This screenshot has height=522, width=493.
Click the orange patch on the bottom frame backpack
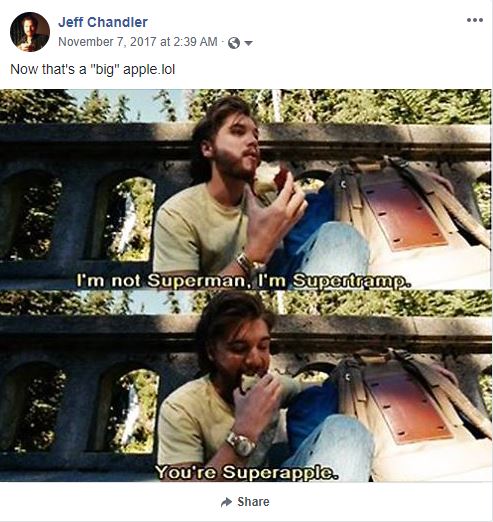click(x=408, y=405)
